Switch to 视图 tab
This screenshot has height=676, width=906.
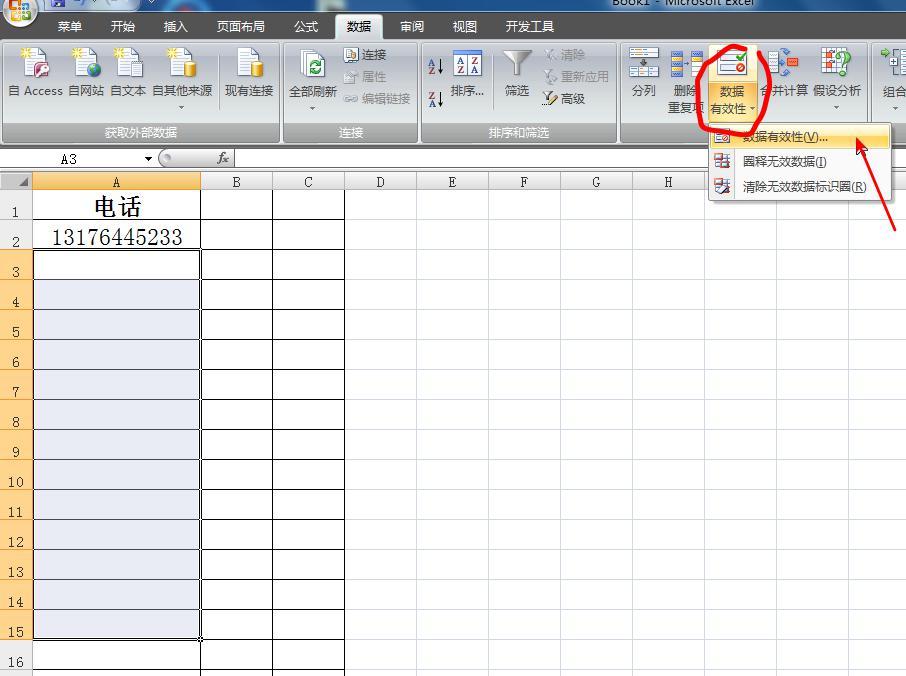(x=465, y=27)
